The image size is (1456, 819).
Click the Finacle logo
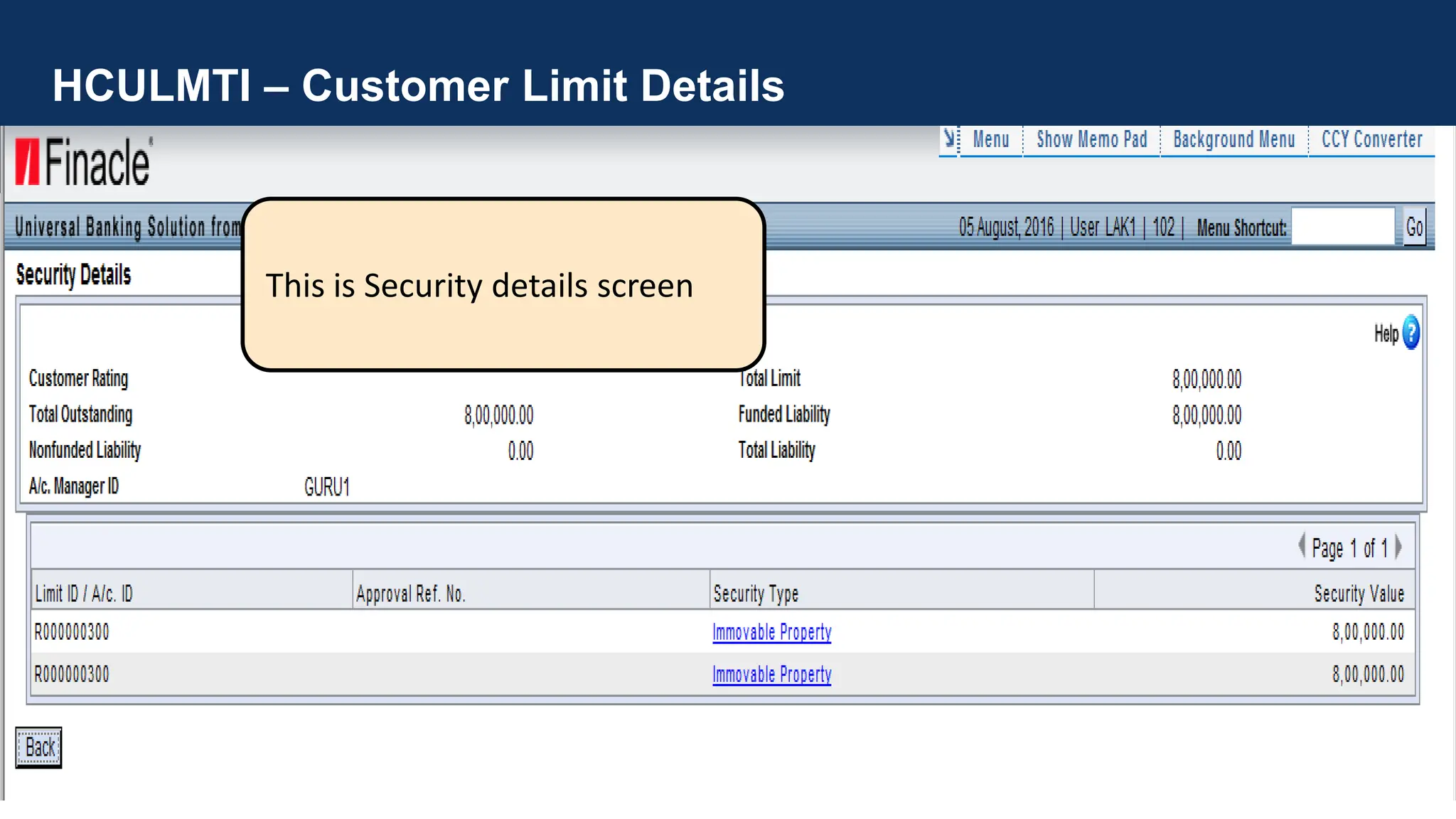83,163
